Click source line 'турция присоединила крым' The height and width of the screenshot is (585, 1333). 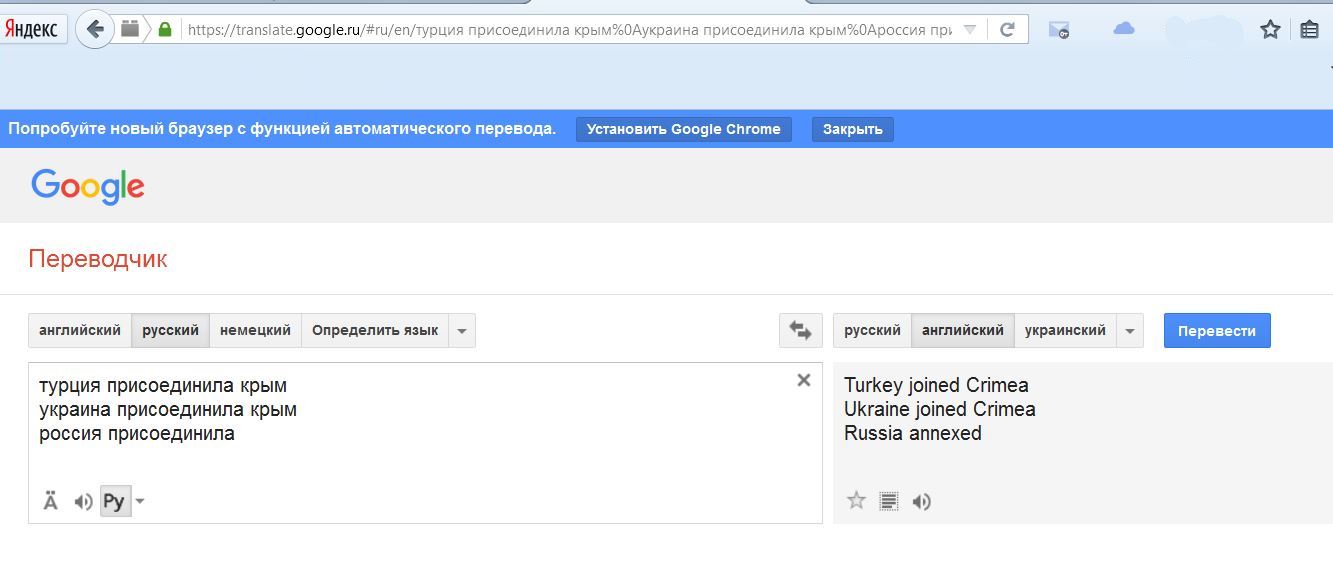[x=163, y=386]
